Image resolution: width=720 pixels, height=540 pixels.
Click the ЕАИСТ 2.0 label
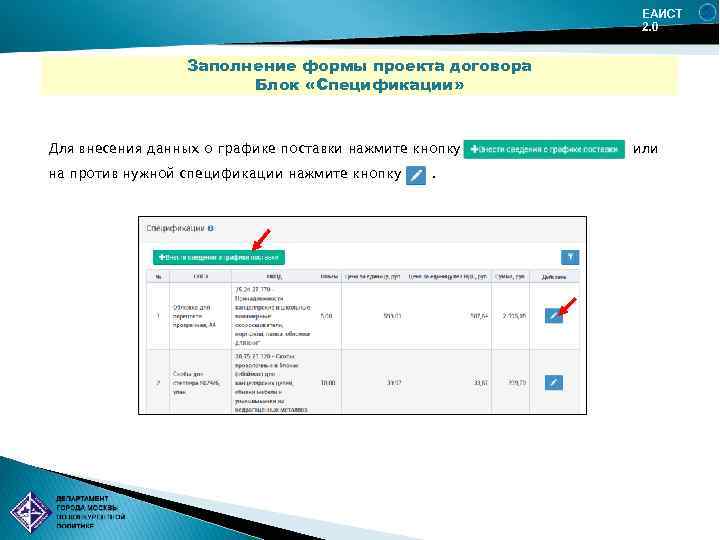662,20
